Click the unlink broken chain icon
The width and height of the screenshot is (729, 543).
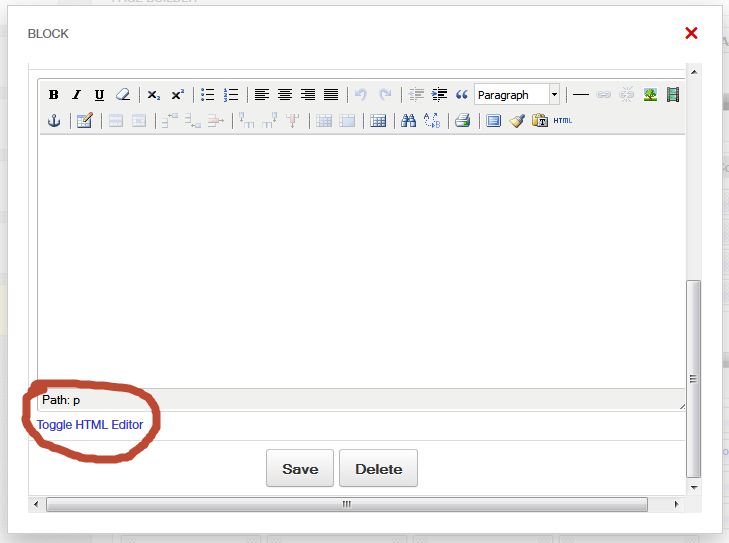click(626, 95)
